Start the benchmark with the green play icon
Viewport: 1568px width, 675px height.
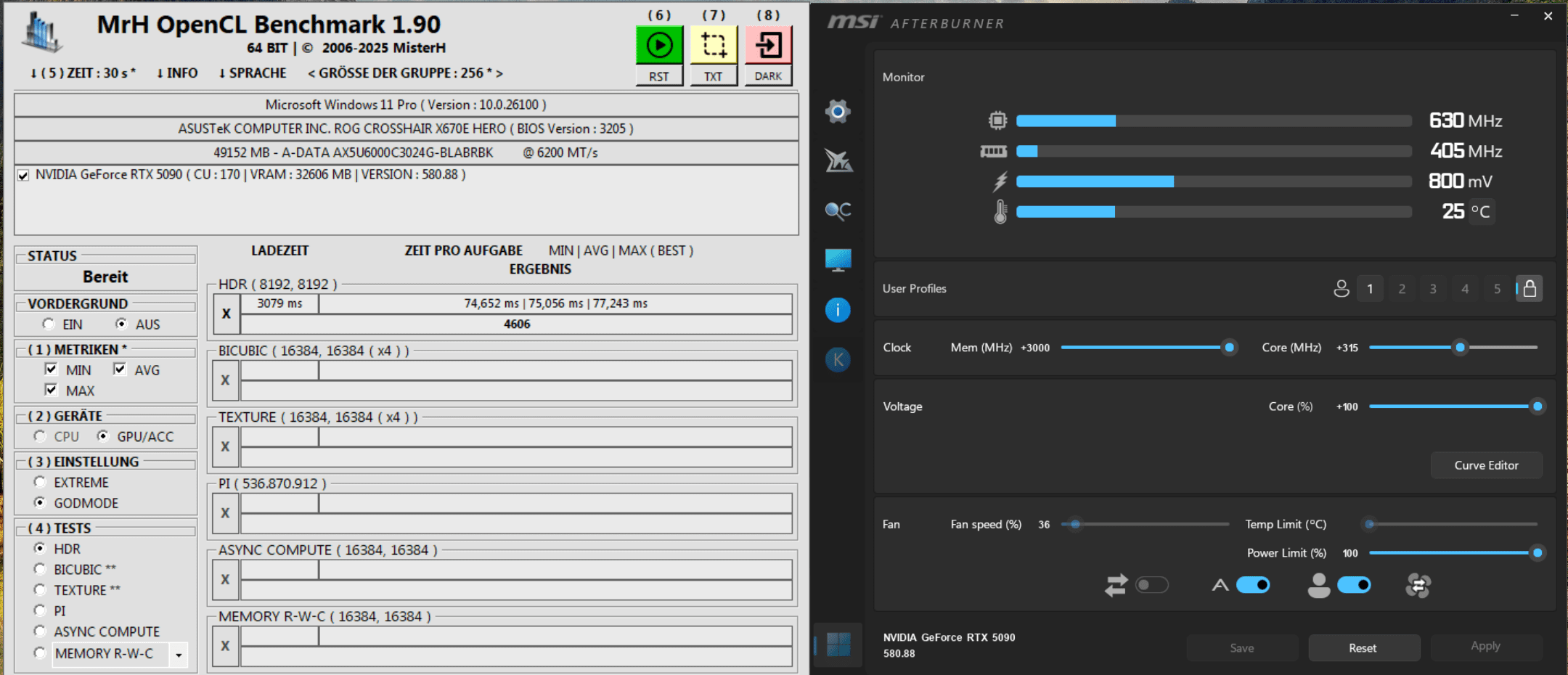tap(659, 45)
